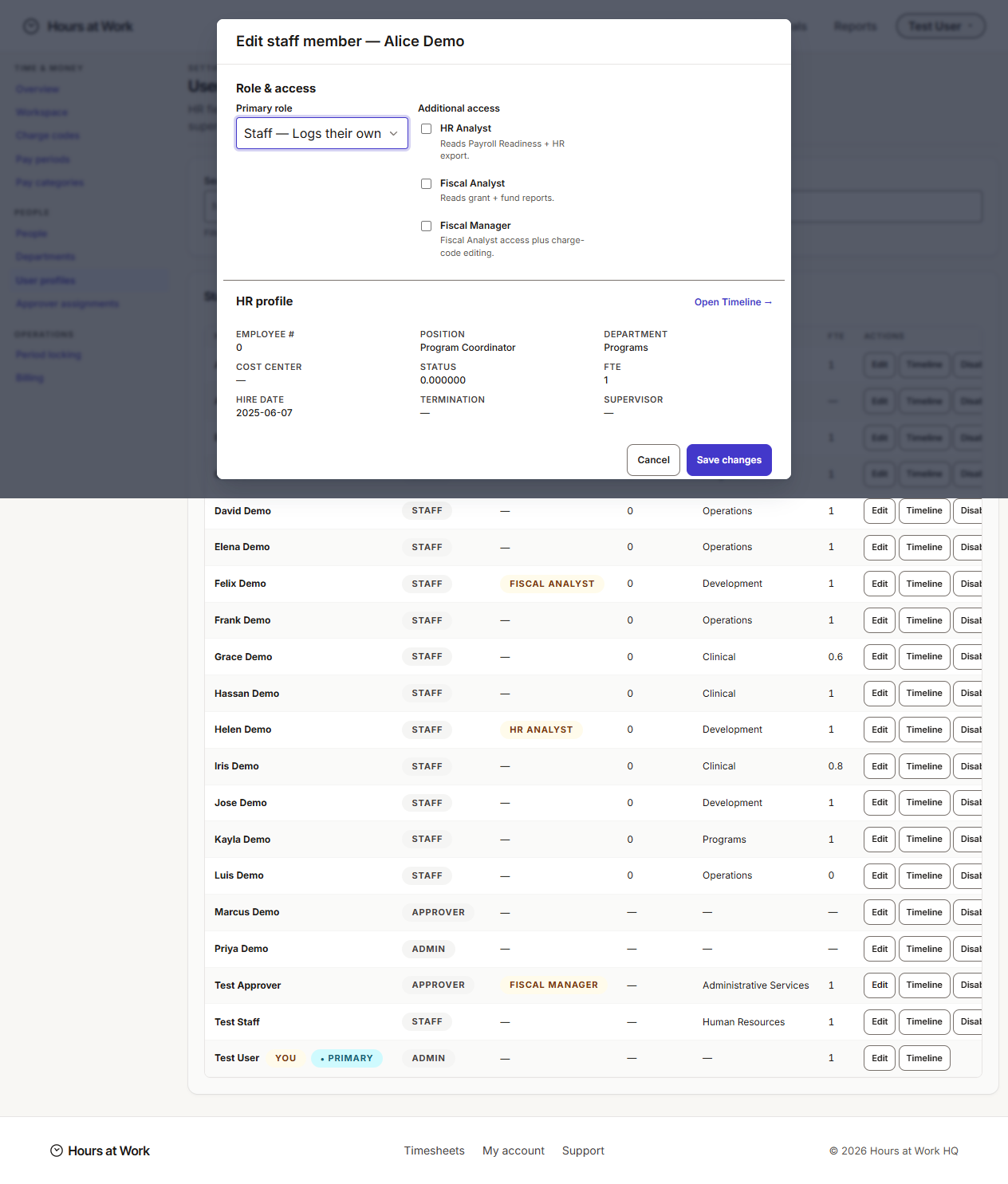Click Priya Demo's ADMIN role badge
1008x1184 pixels.
click(x=428, y=949)
